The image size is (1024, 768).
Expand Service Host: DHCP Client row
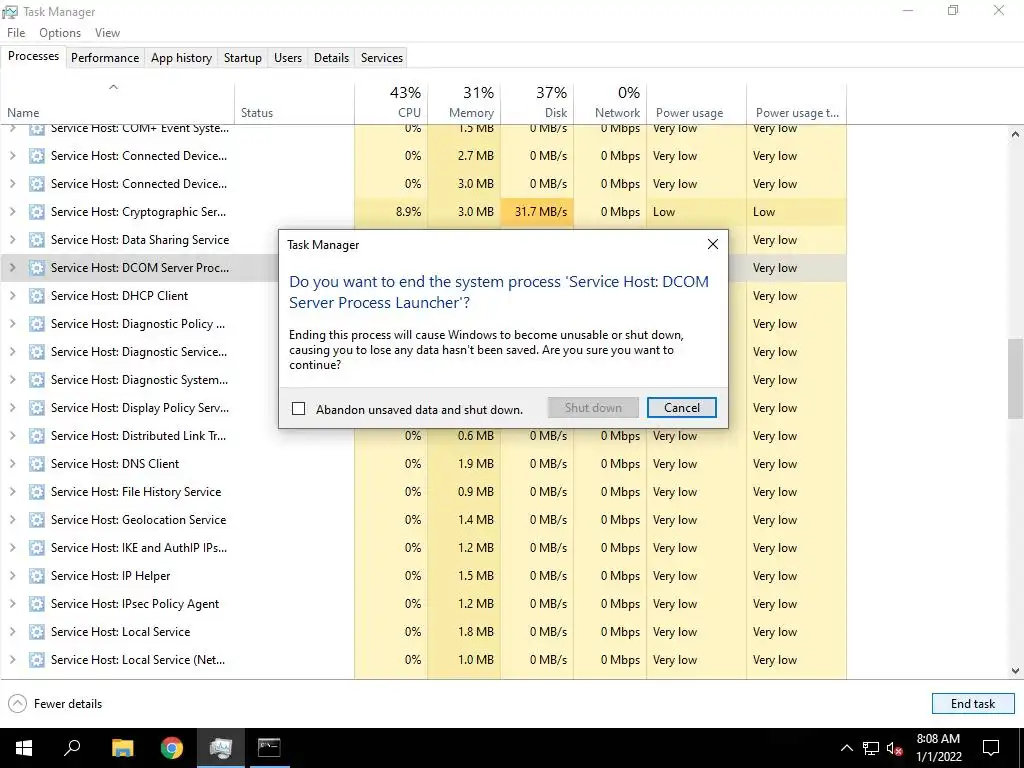[12, 296]
